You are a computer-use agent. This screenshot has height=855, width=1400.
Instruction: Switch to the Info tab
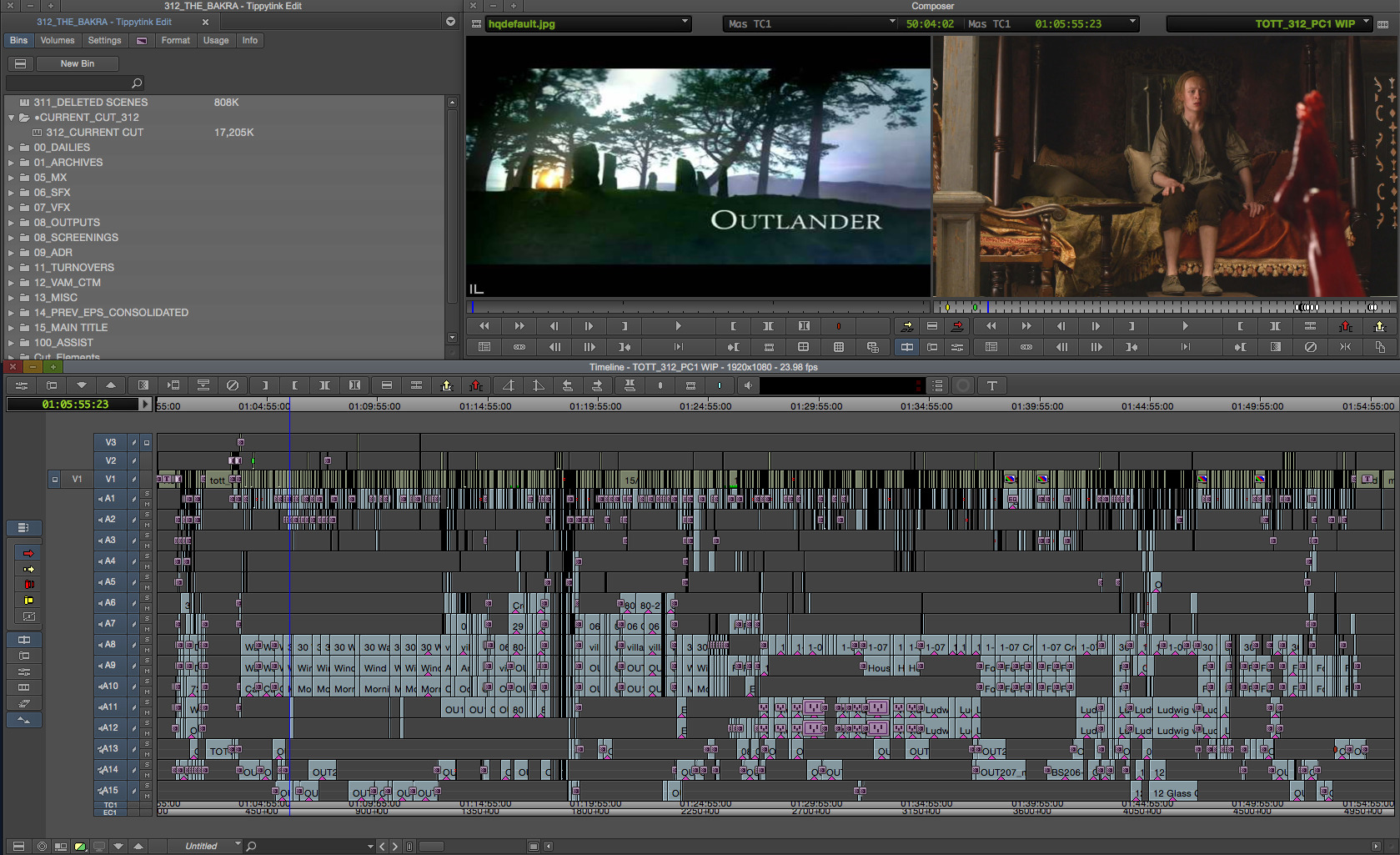[250, 40]
